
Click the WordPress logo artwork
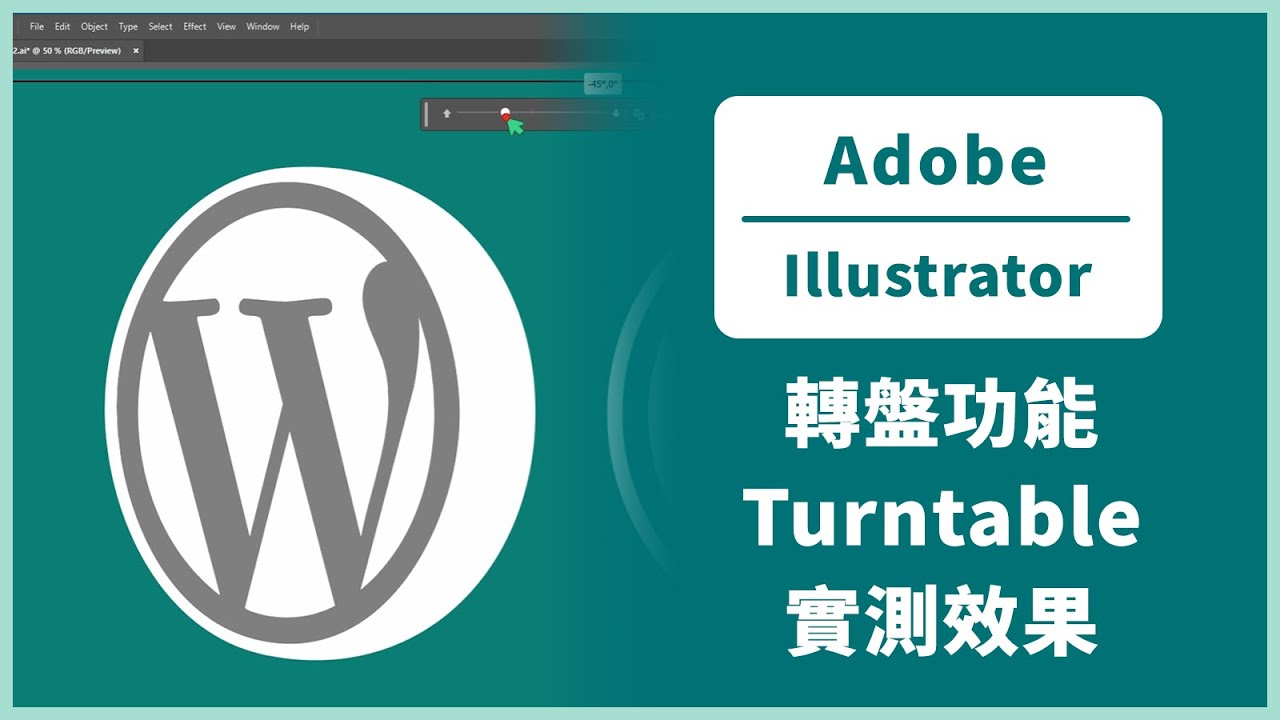pyautogui.click(x=320, y=413)
